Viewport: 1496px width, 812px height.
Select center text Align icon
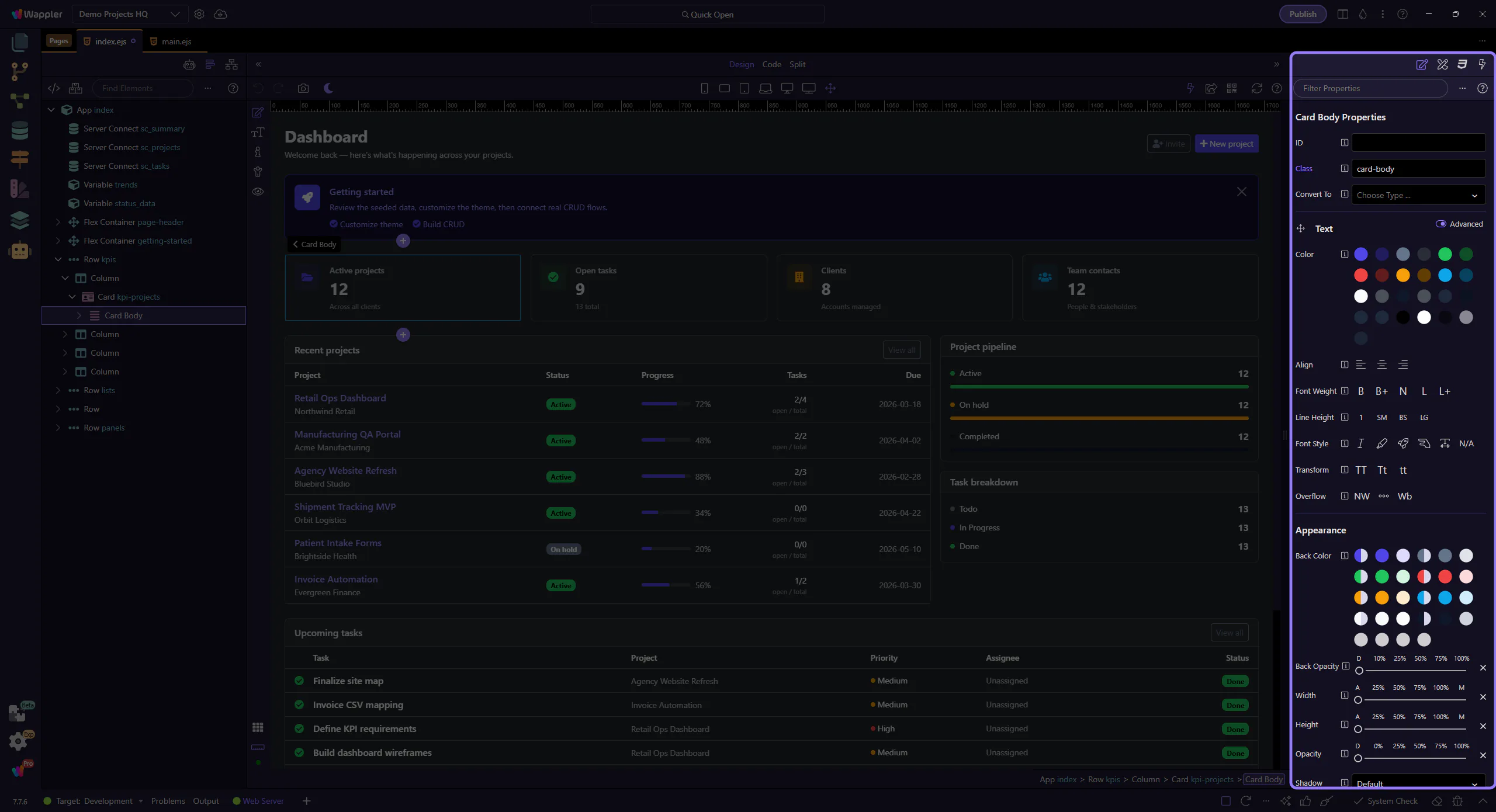click(1382, 365)
